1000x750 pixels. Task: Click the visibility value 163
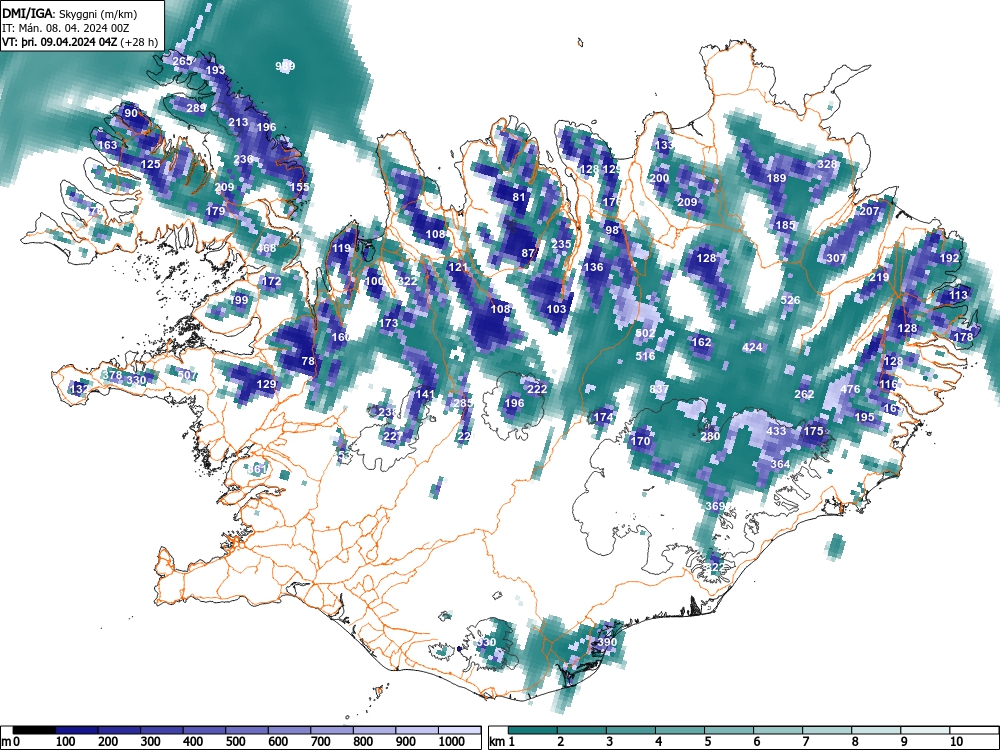[x=107, y=145]
